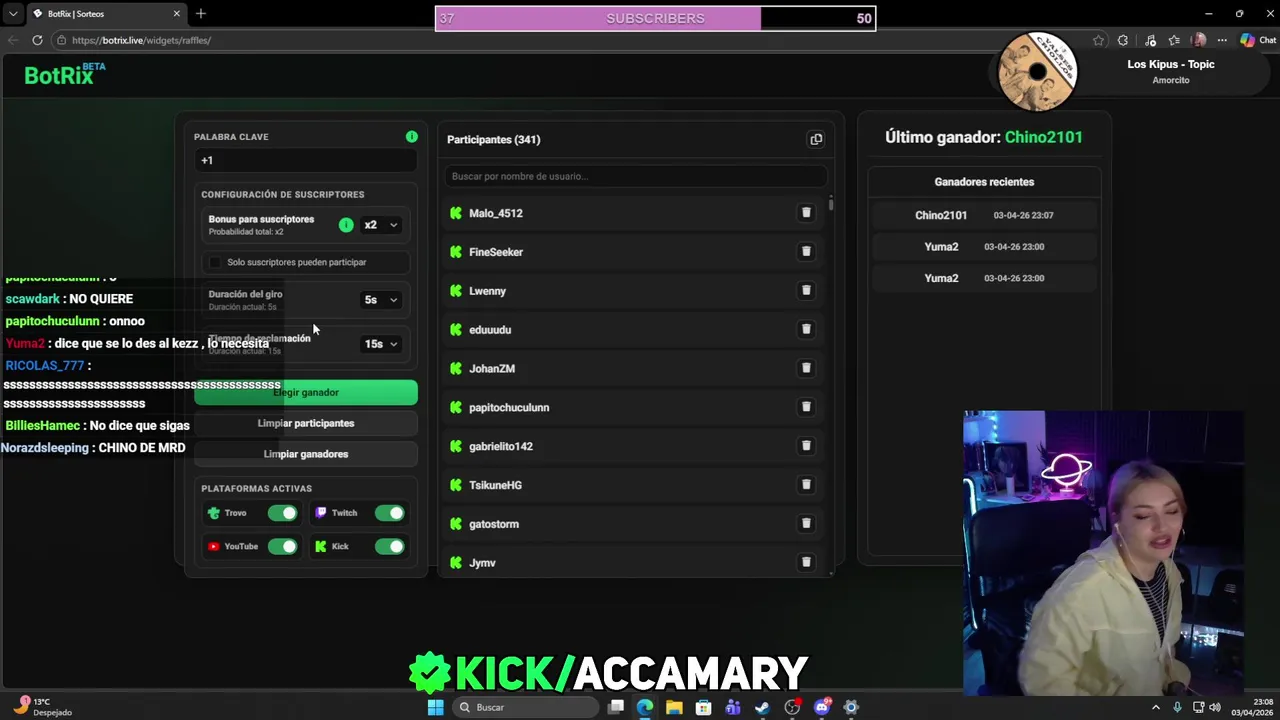Toggle the Trovo platform switch
The image size is (1280, 720).
(282, 513)
